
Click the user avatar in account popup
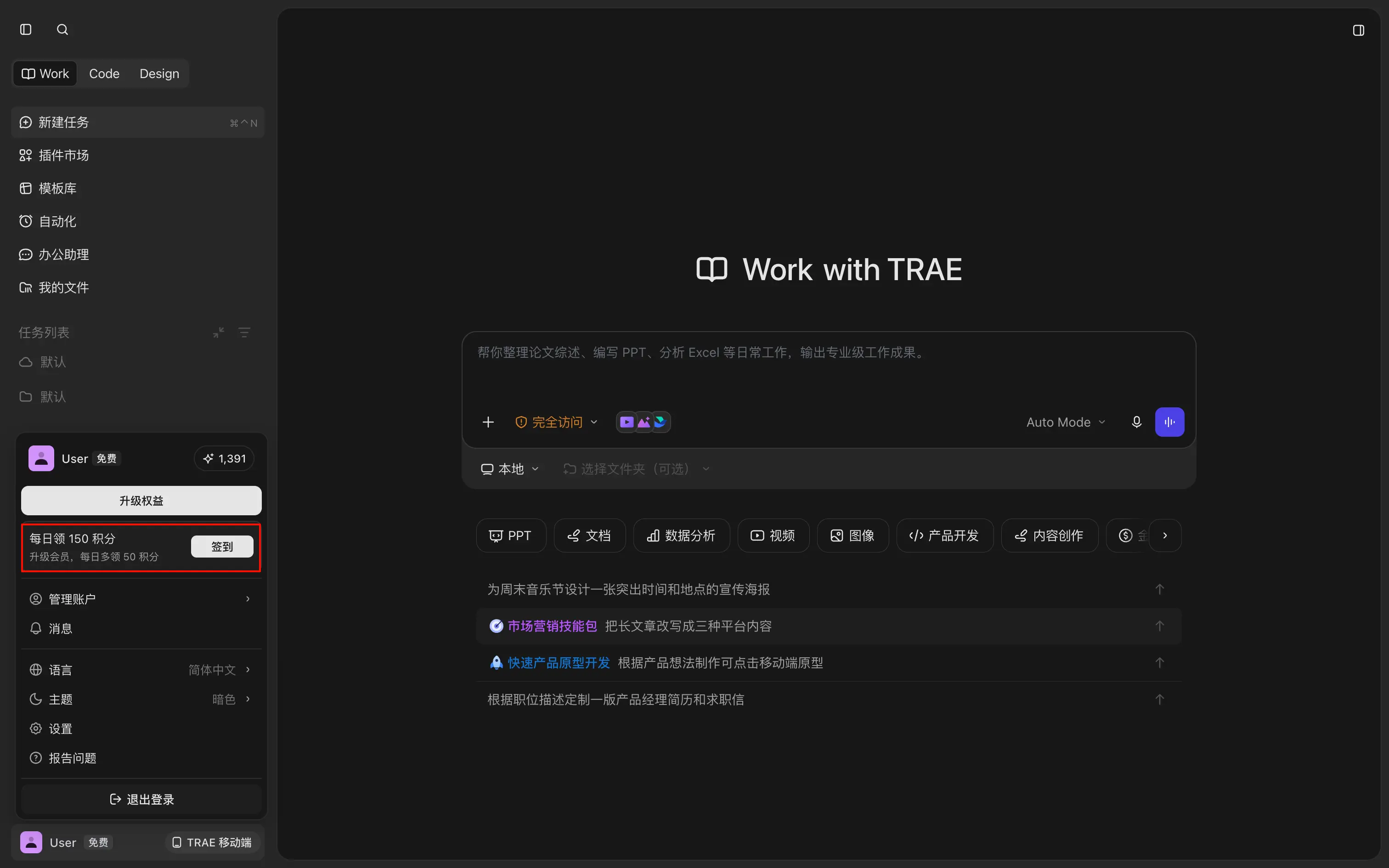click(x=41, y=459)
